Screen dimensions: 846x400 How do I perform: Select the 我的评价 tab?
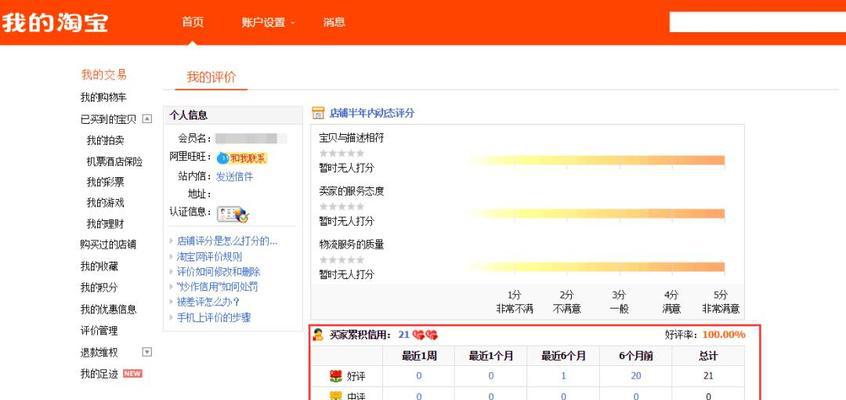click(211, 77)
